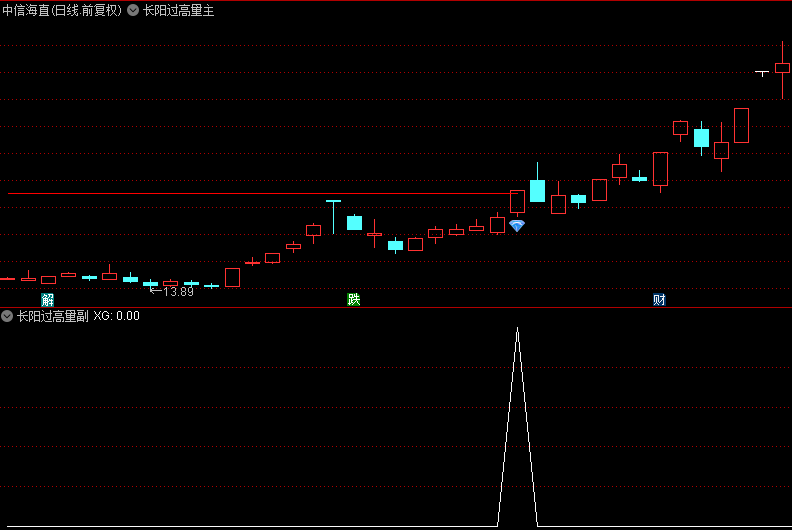792x530 pixels.
Task: Select the large red candle above the diamond marker
Action: (x=517, y=202)
